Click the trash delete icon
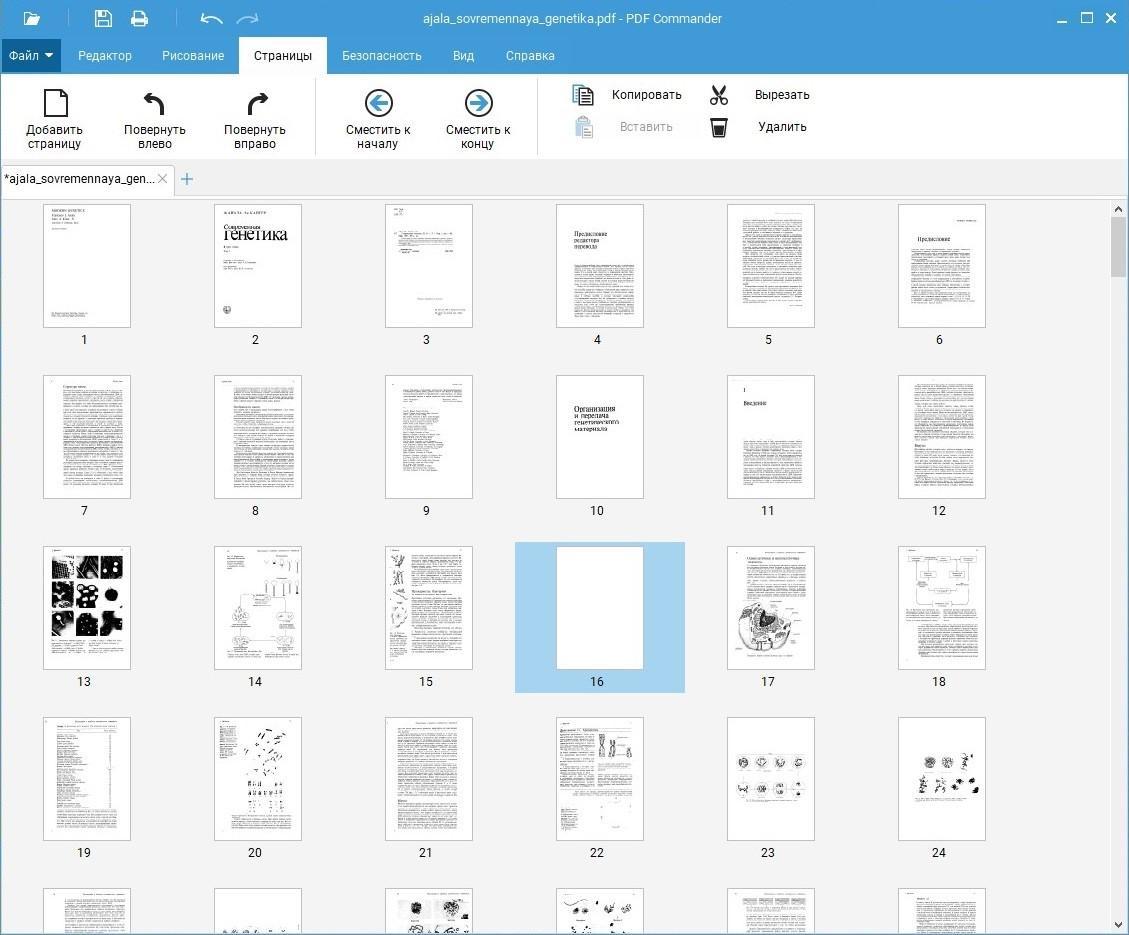 [x=719, y=128]
